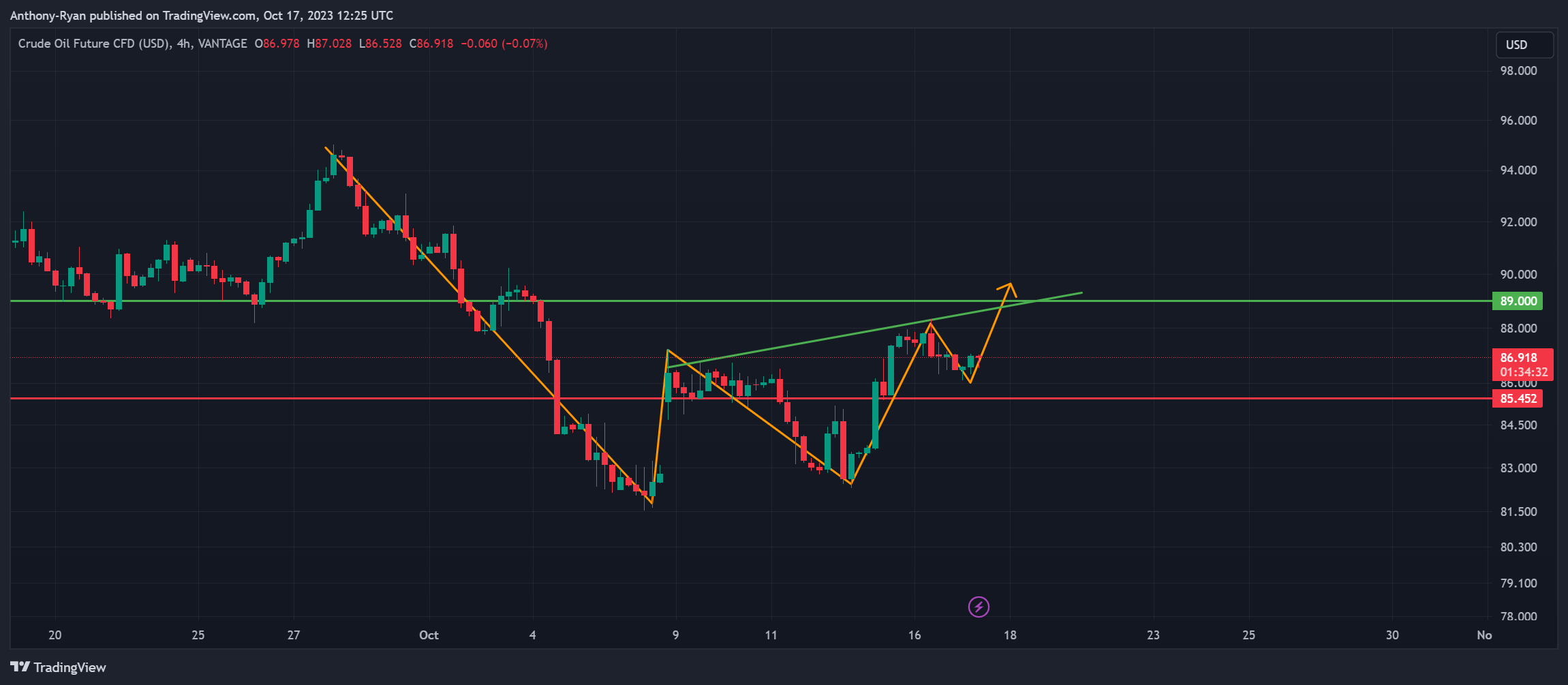Click date 4 on time axis
The image size is (1568, 685).
pos(533,635)
